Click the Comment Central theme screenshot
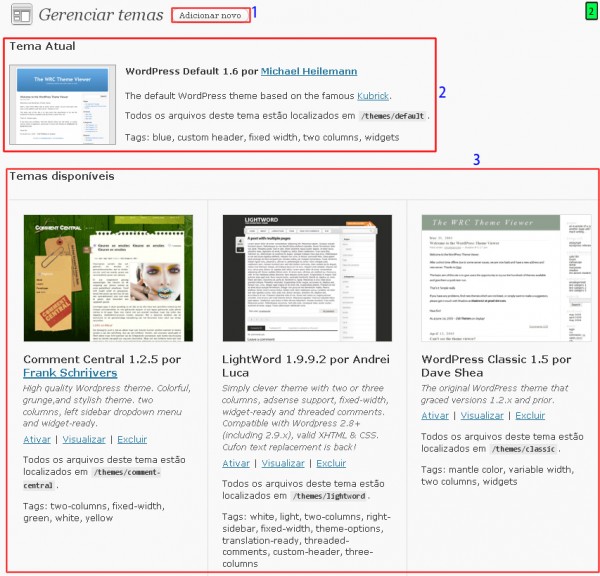The image size is (600, 576). pos(108,278)
